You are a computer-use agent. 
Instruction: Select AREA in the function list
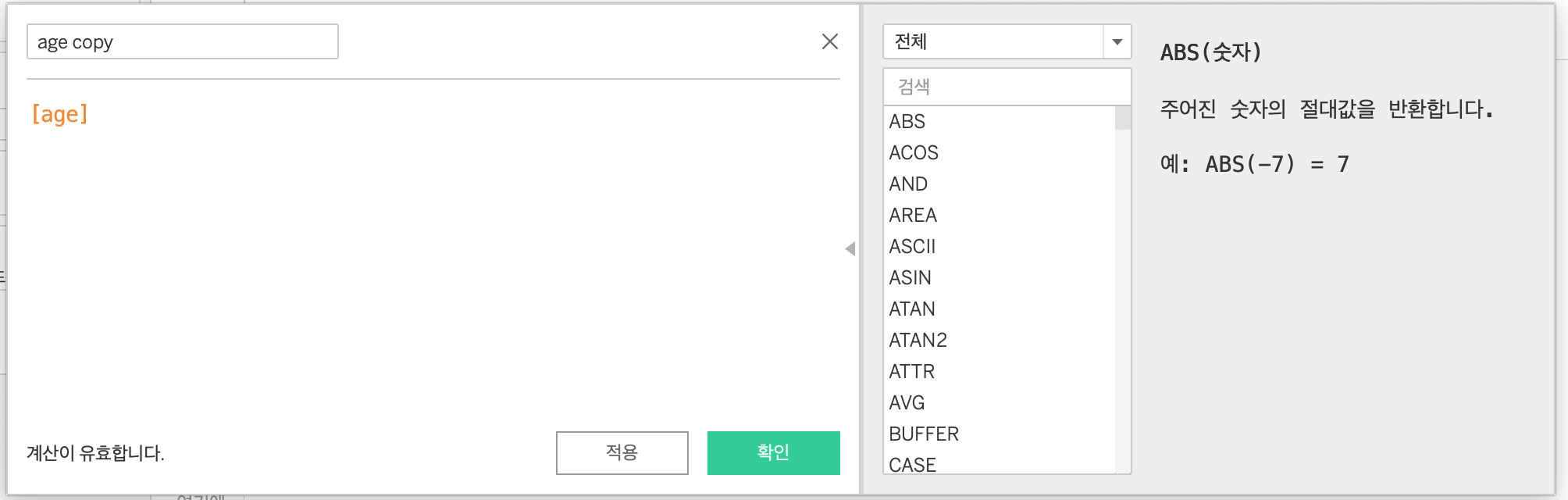[x=1000, y=215]
